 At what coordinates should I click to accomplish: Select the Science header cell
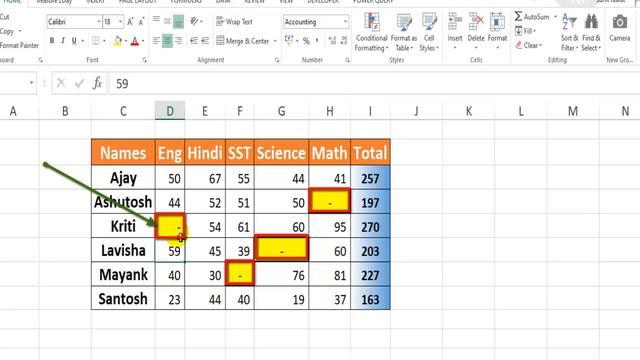click(x=281, y=153)
